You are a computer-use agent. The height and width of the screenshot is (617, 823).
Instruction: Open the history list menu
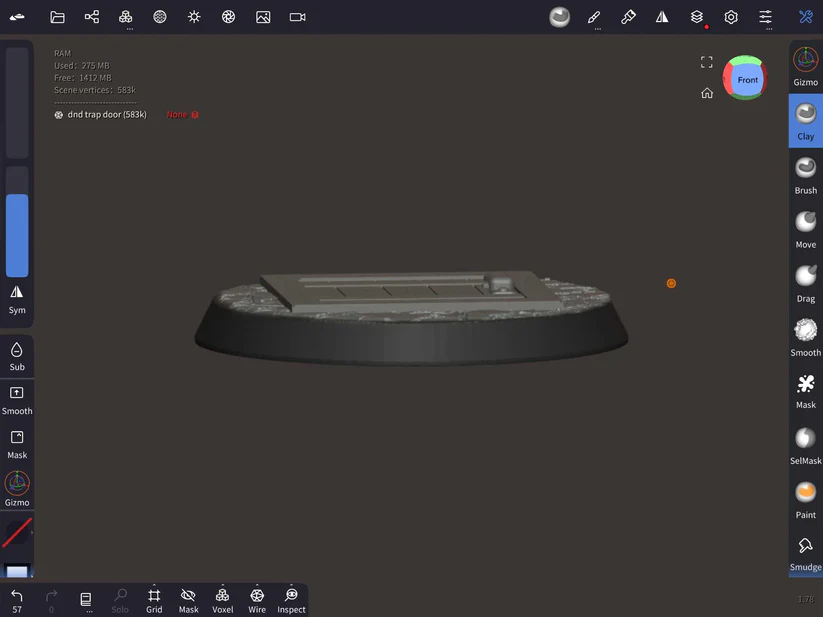[86, 600]
